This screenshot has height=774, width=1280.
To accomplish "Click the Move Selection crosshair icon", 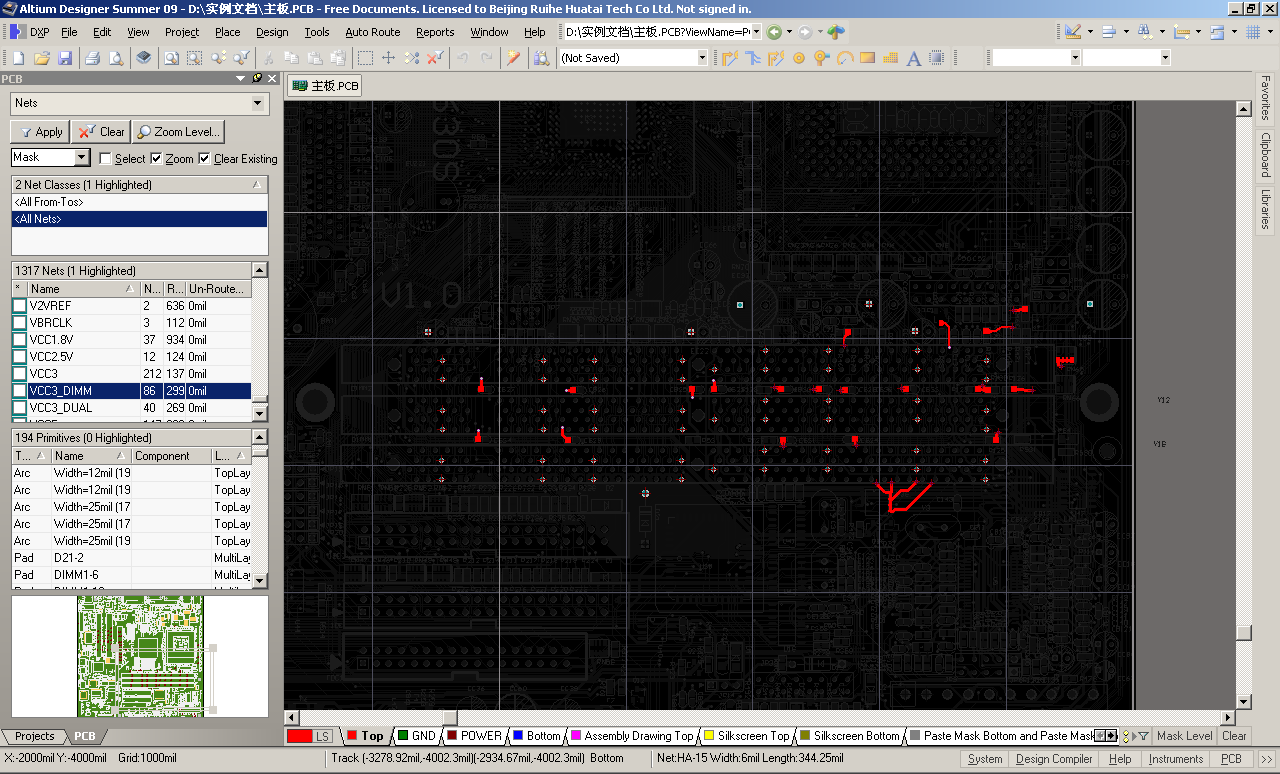I will coord(389,58).
